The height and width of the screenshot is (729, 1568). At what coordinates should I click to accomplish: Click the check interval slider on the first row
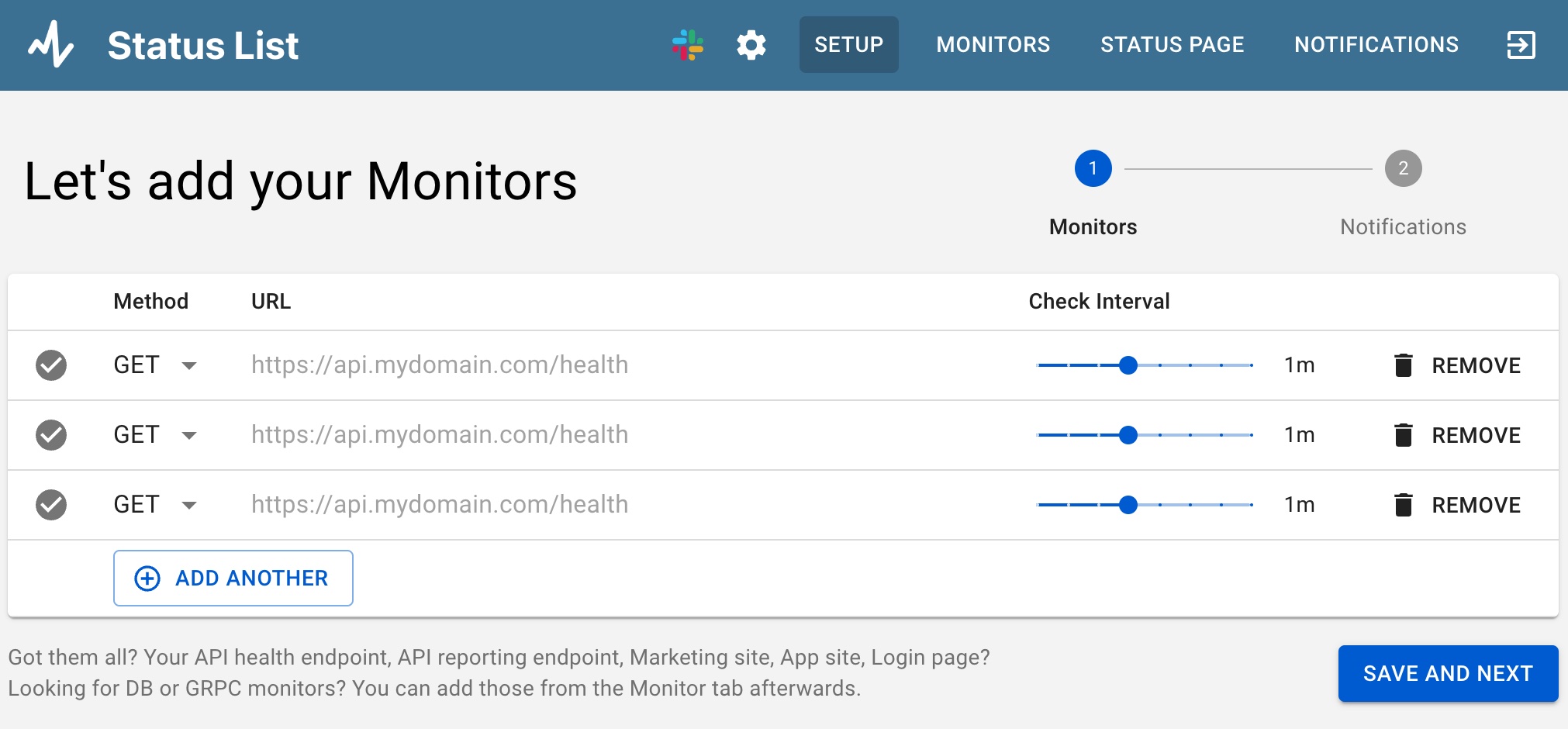(1128, 364)
